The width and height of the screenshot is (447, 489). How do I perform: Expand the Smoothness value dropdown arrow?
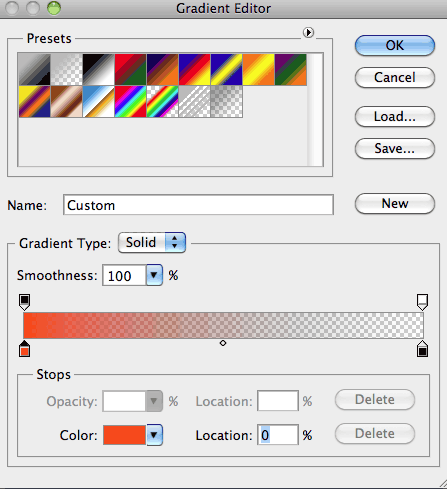[154, 275]
